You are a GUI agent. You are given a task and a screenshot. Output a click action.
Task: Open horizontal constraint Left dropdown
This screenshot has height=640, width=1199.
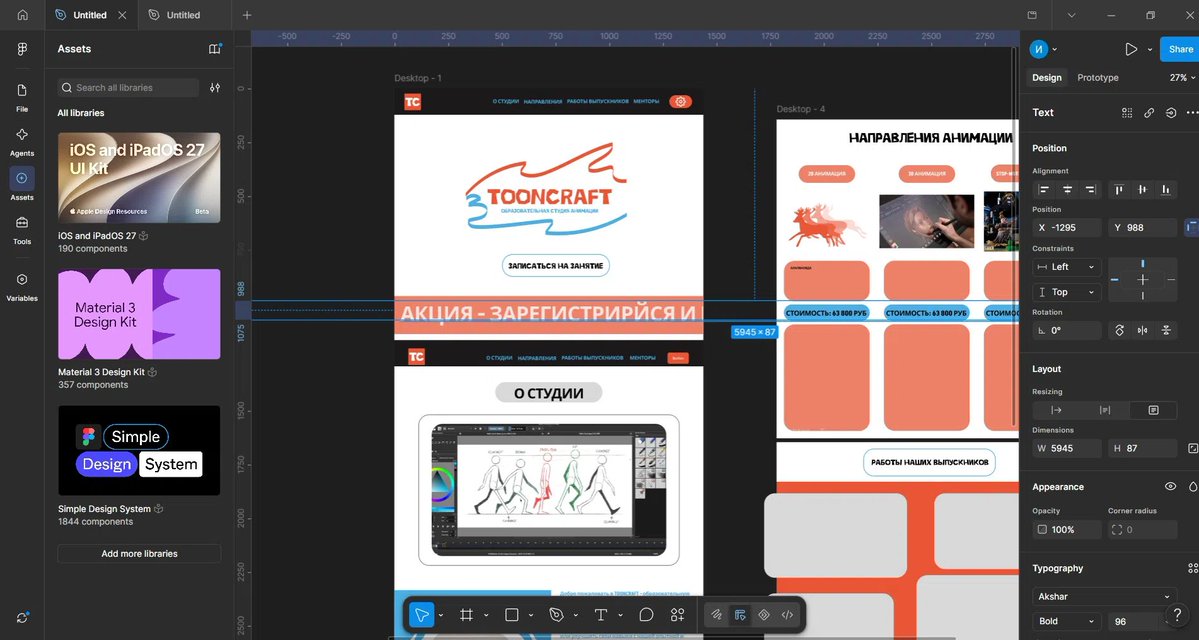point(1067,267)
